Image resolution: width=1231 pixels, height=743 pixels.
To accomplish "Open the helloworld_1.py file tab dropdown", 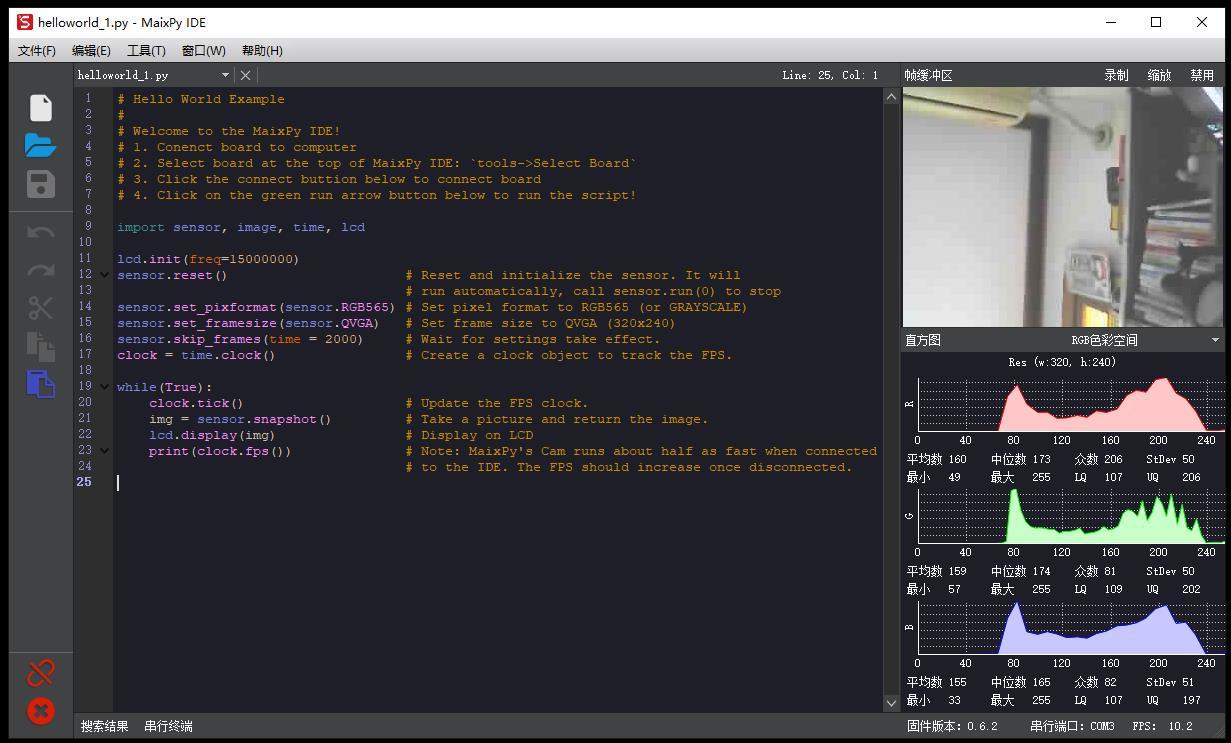I will click(225, 75).
